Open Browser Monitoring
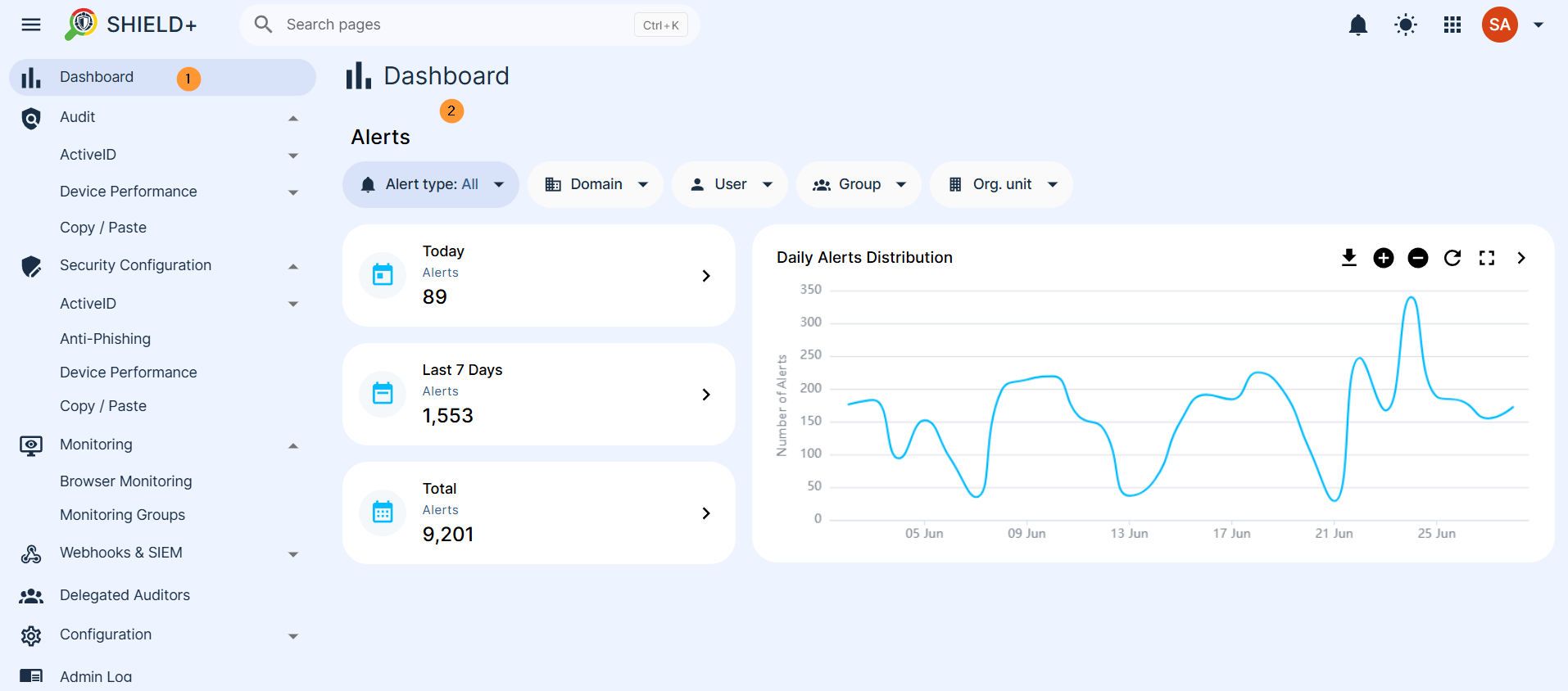This screenshot has width=1568, height=691. tap(126, 481)
